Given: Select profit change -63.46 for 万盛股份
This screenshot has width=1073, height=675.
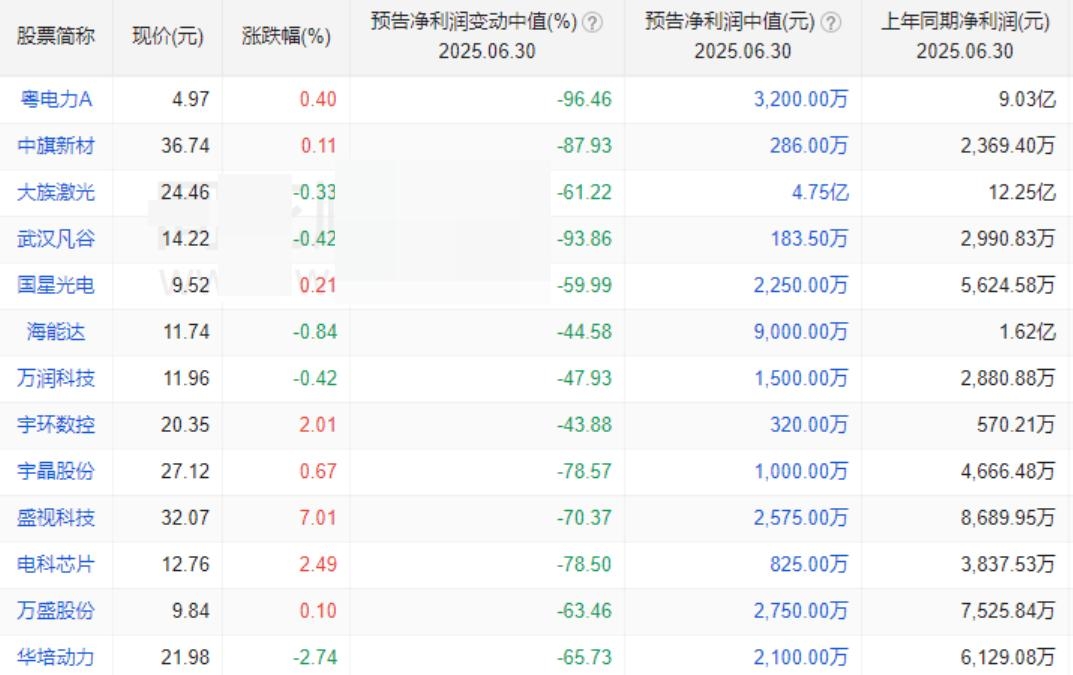Looking at the screenshot, I should coord(584,611).
